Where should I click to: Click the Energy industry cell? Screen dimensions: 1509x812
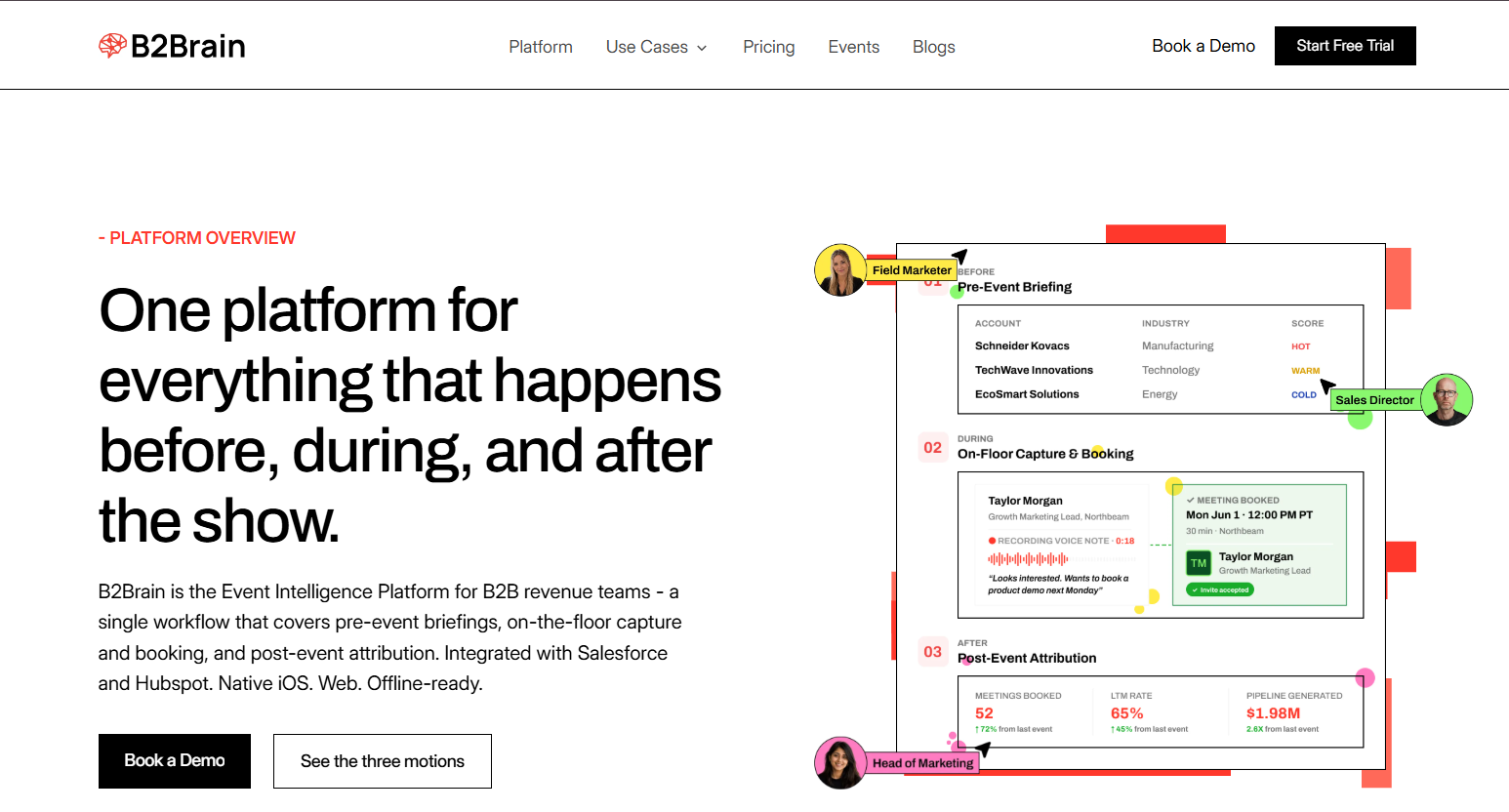(1160, 394)
